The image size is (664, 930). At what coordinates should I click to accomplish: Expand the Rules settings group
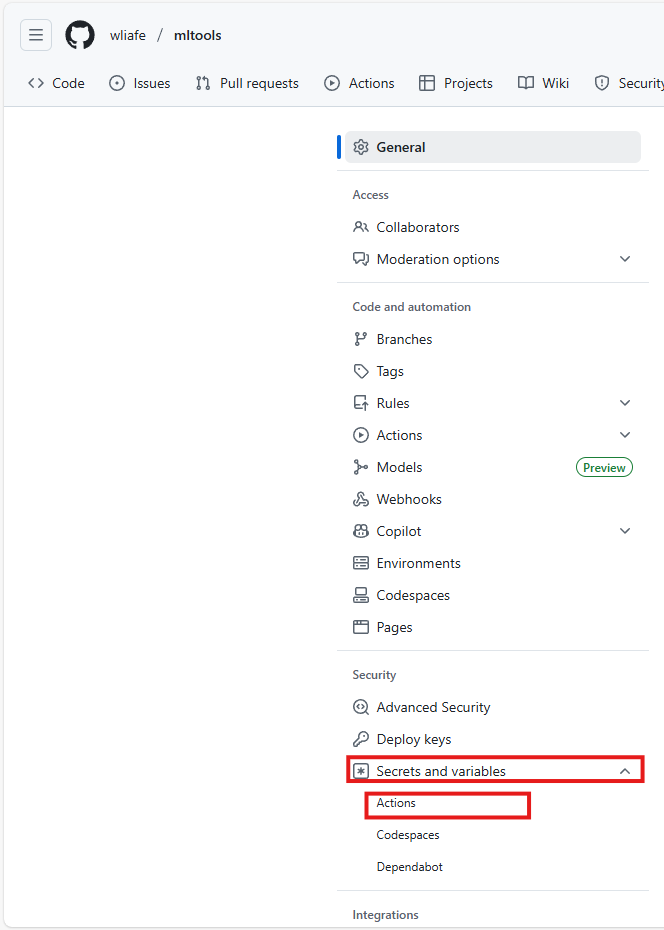(x=625, y=403)
